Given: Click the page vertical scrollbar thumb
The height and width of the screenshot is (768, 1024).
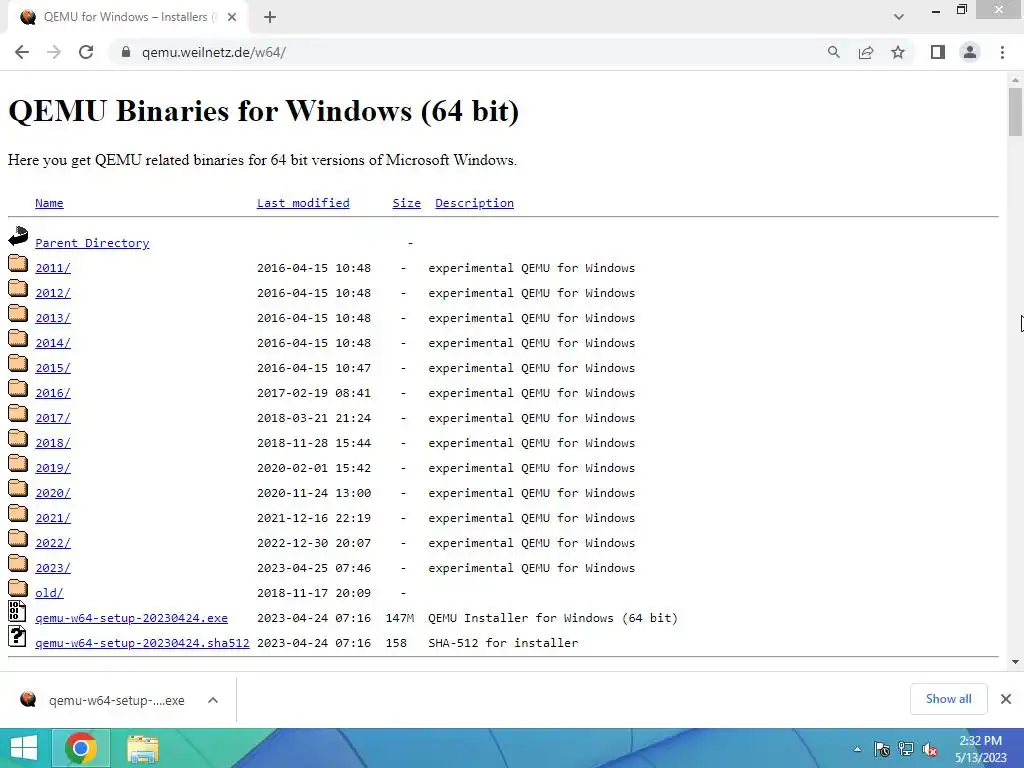Looking at the screenshot, I should click(1015, 112).
